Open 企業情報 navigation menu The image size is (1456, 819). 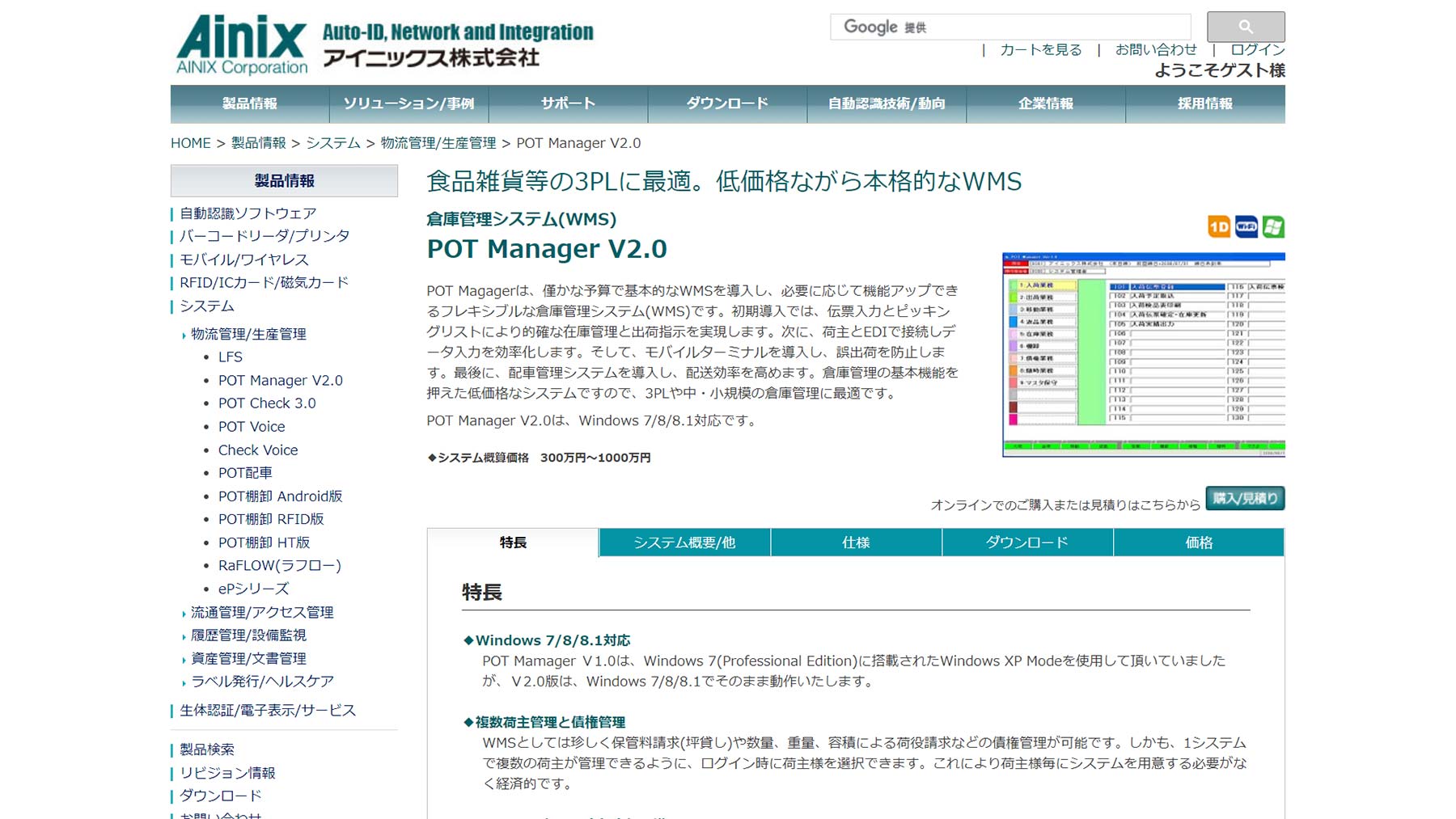[1046, 103]
